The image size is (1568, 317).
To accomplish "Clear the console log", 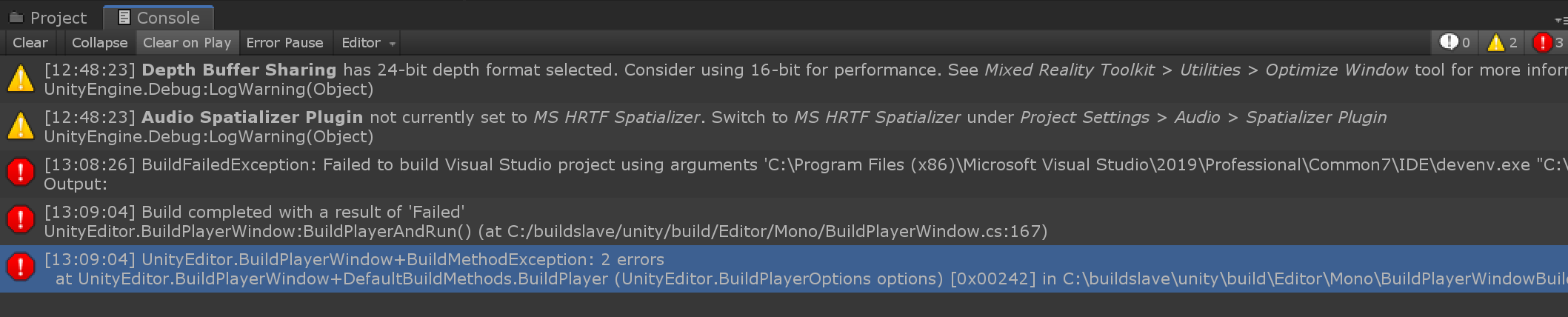I will [x=30, y=43].
